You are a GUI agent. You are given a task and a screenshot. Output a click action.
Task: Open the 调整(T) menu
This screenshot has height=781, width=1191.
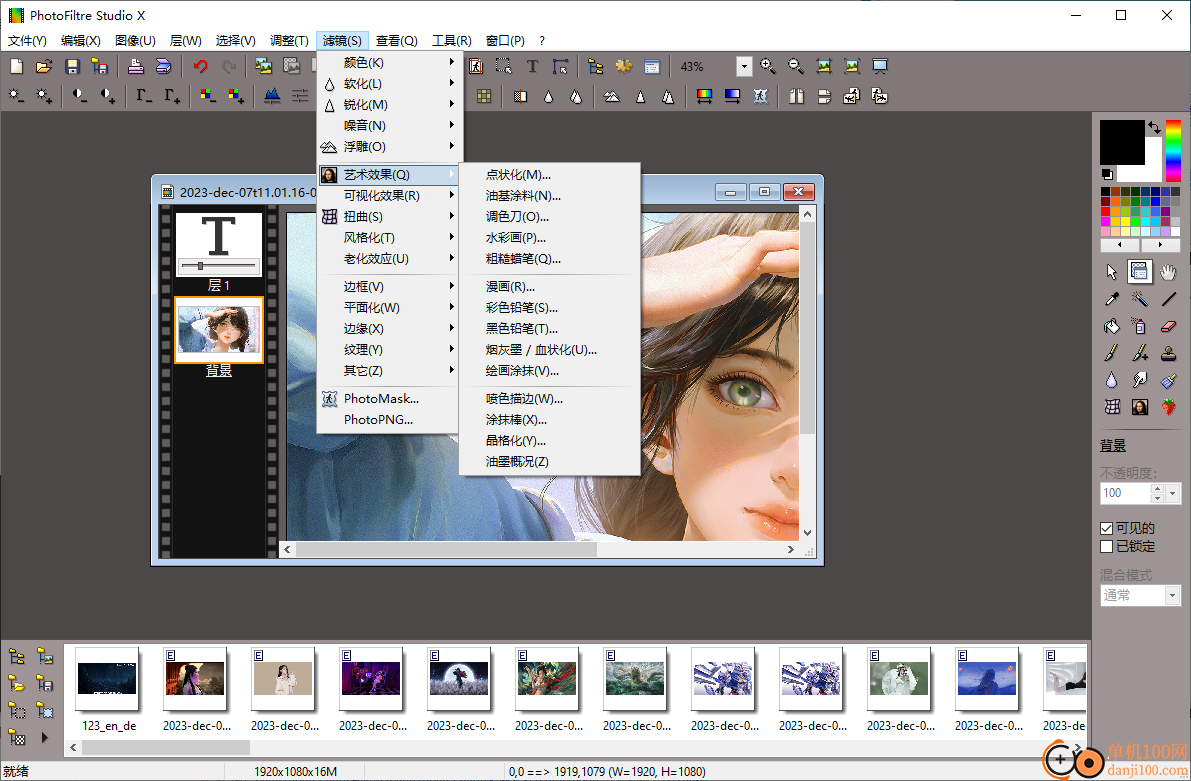[289, 40]
